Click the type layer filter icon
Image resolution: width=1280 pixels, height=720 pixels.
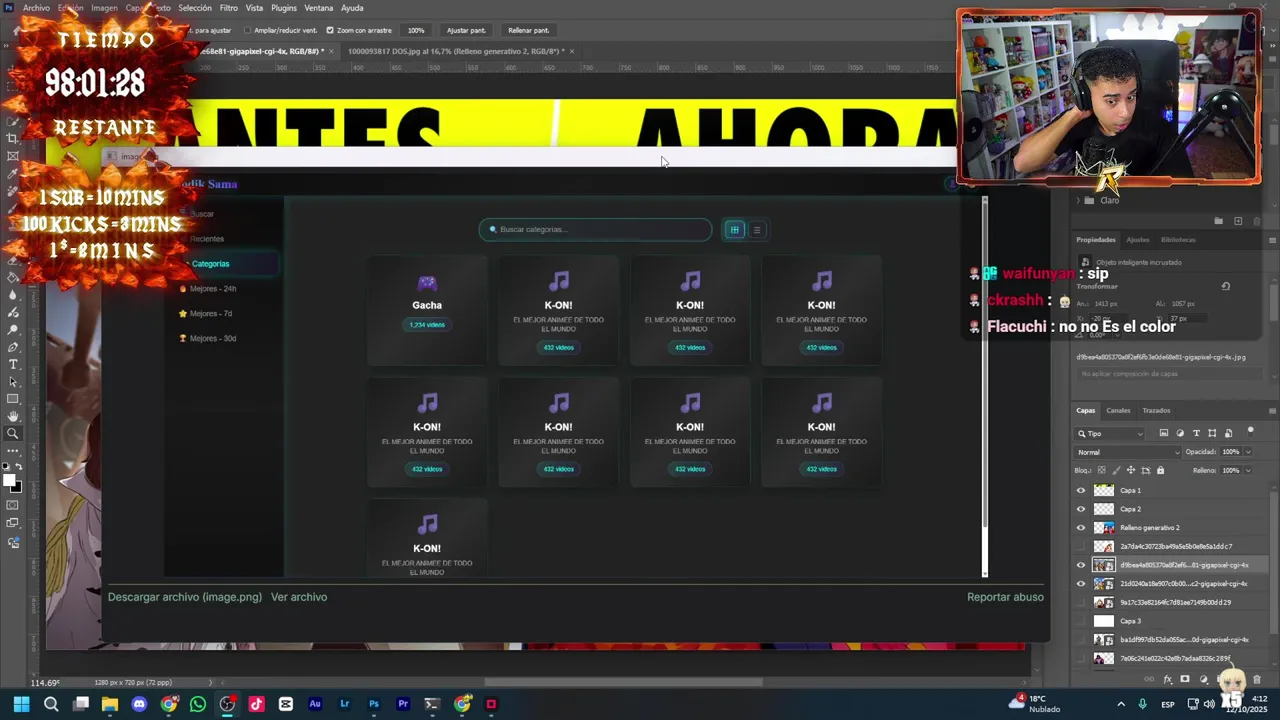1196,433
